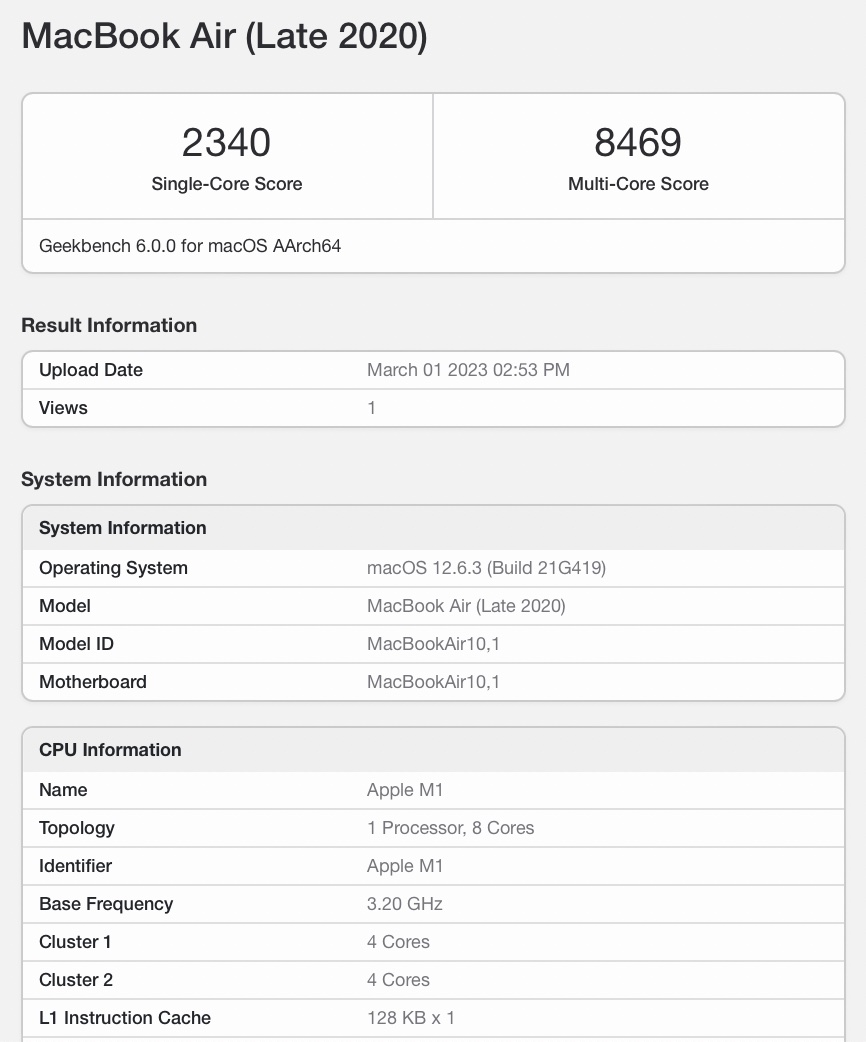Image resolution: width=866 pixels, height=1042 pixels.
Task: Select the Model row showing MacBook Air
Action: pyautogui.click(x=432, y=606)
